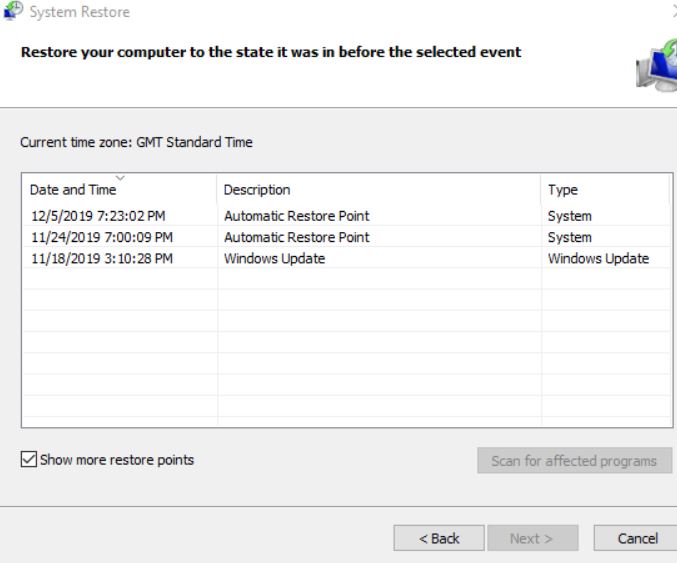Cancel the System Restore wizard
This screenshot has width=677, height=563.
coord(637,538)
